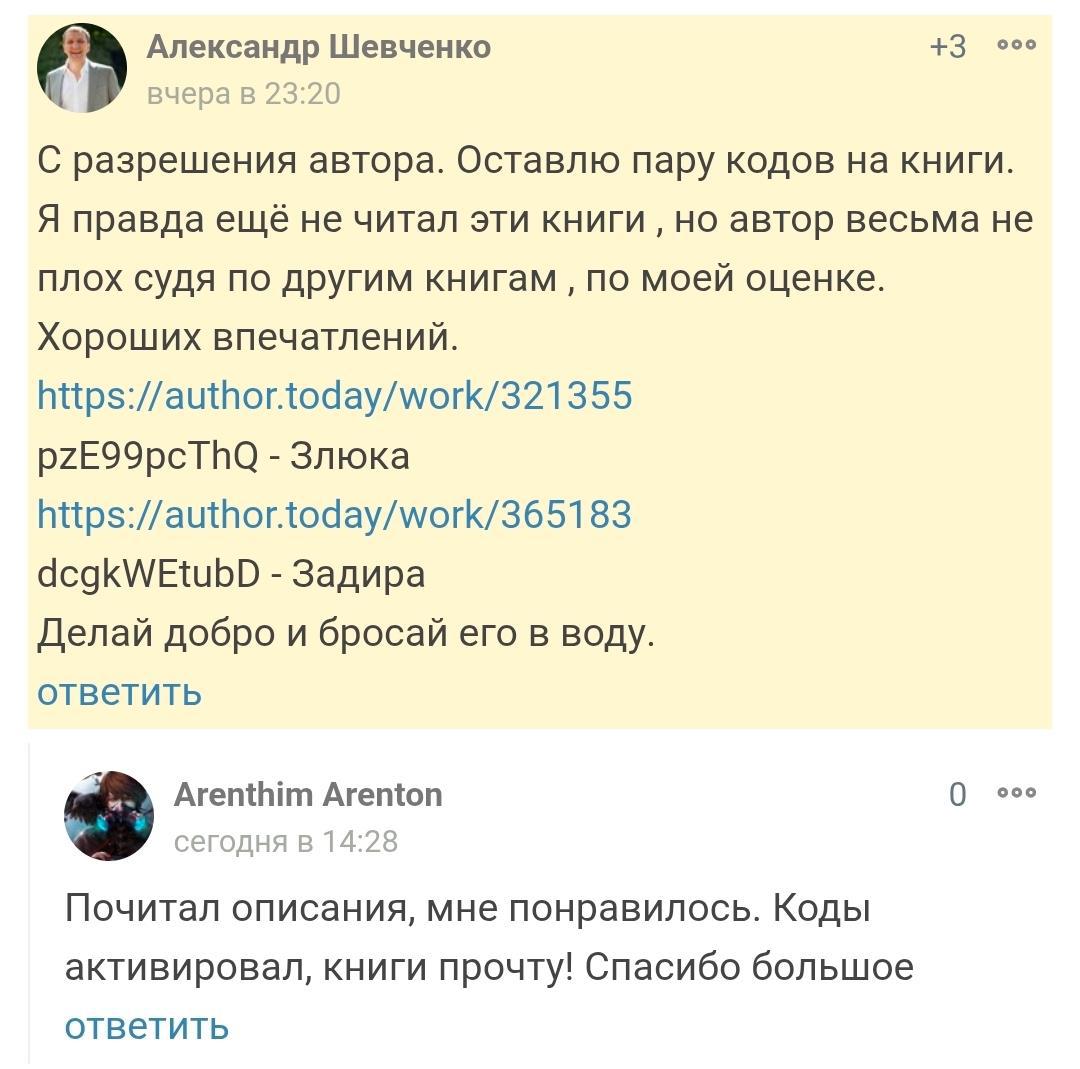This screenshot has height=1069, width=1080.
Task: Click the 0 rating on Arenthim's reply
Action: coord(957,794)
